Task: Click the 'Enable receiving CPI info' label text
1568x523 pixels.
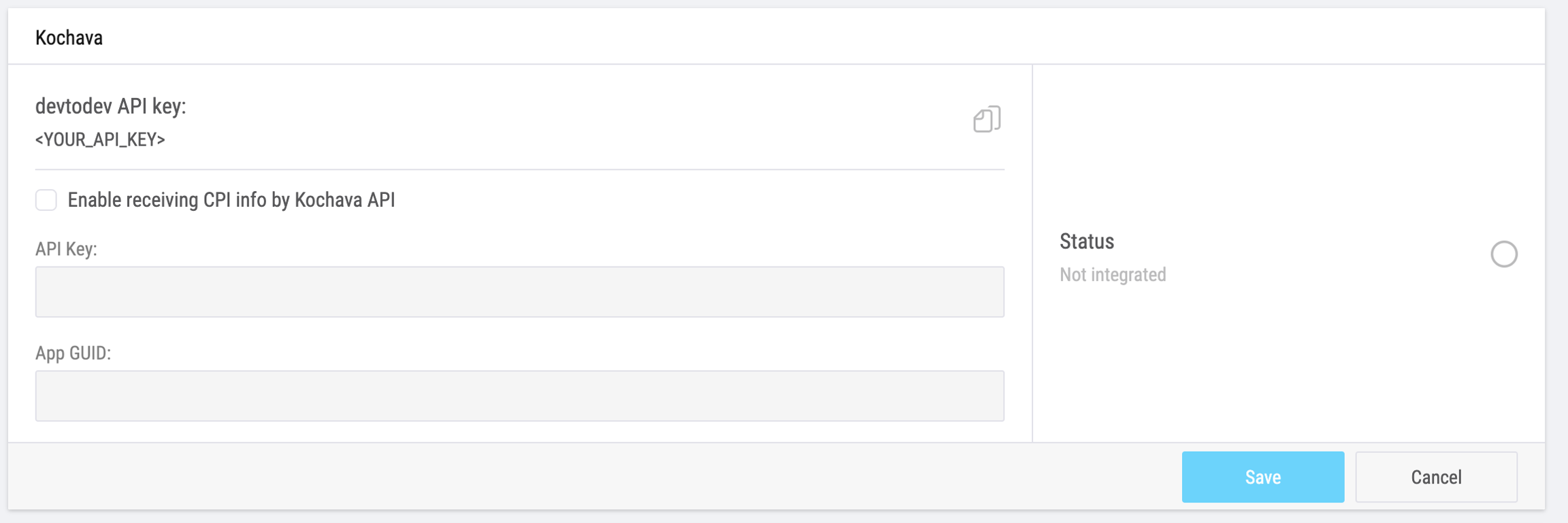Action: (231, 200)
